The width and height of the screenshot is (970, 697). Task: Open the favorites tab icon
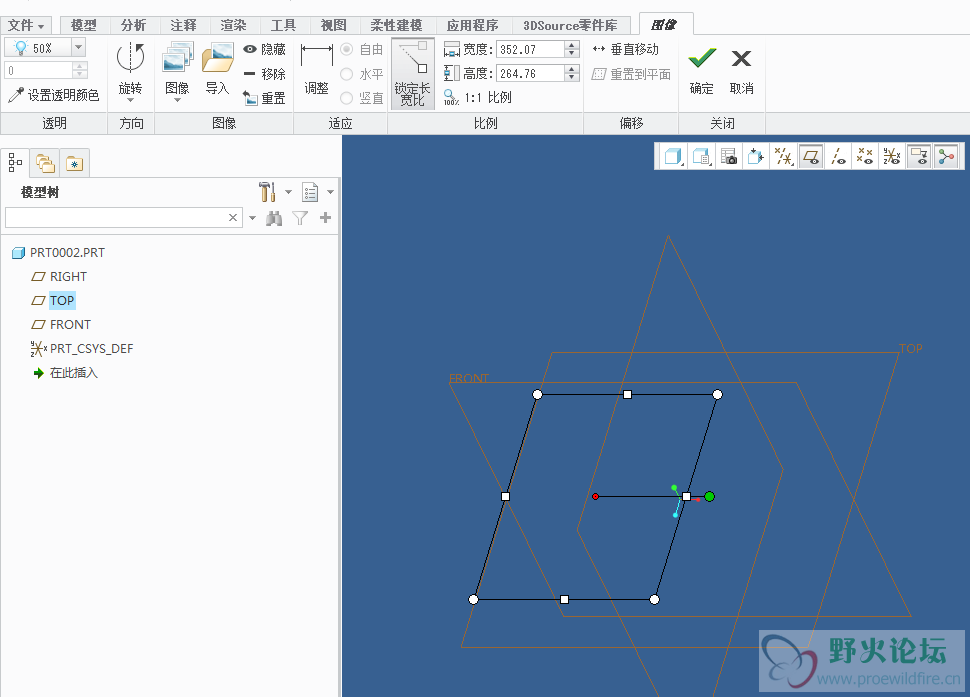[x=75, y=163]
